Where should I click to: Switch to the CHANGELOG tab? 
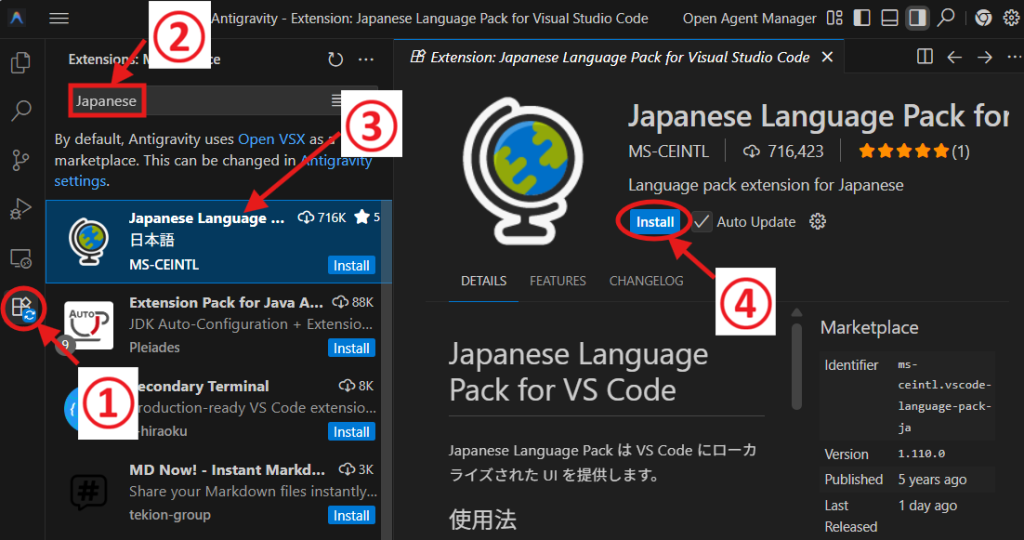[646, 281]
